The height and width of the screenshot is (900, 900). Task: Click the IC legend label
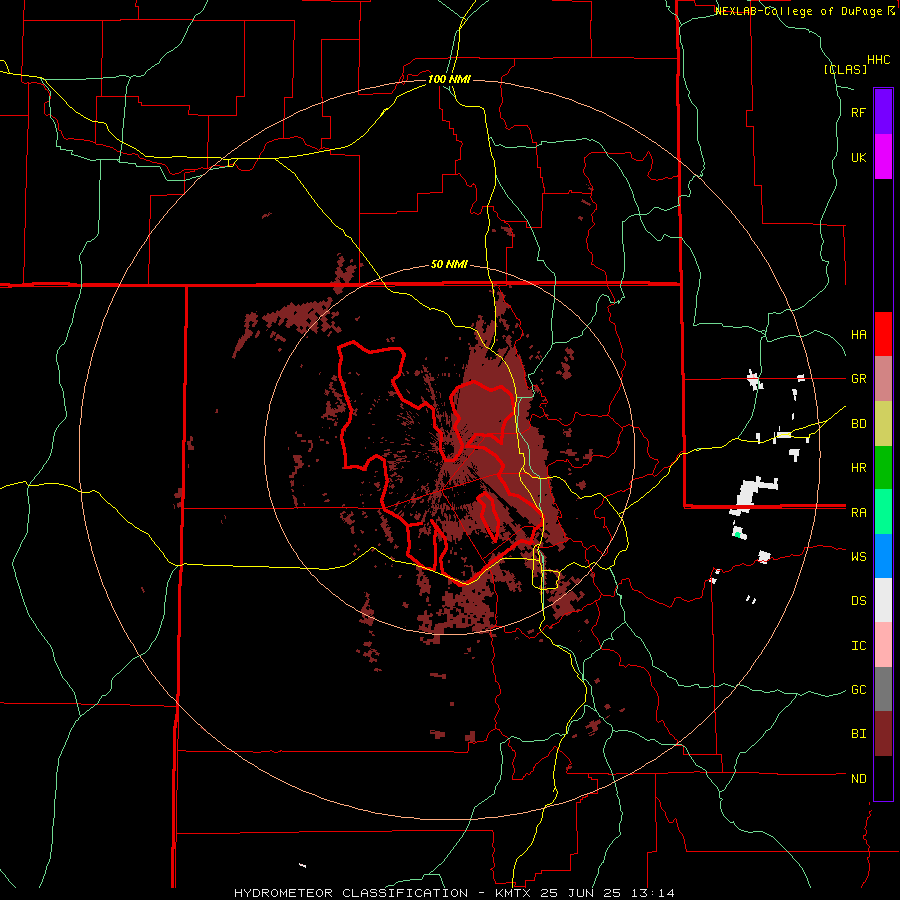click(x=858, y=645)
